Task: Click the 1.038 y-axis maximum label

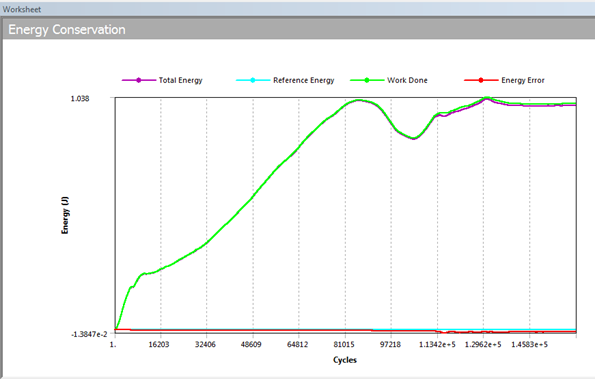Action: [80, 99]
